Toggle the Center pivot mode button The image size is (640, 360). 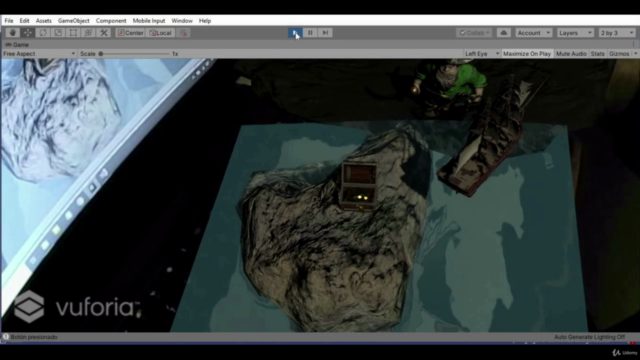pos(130,33)
